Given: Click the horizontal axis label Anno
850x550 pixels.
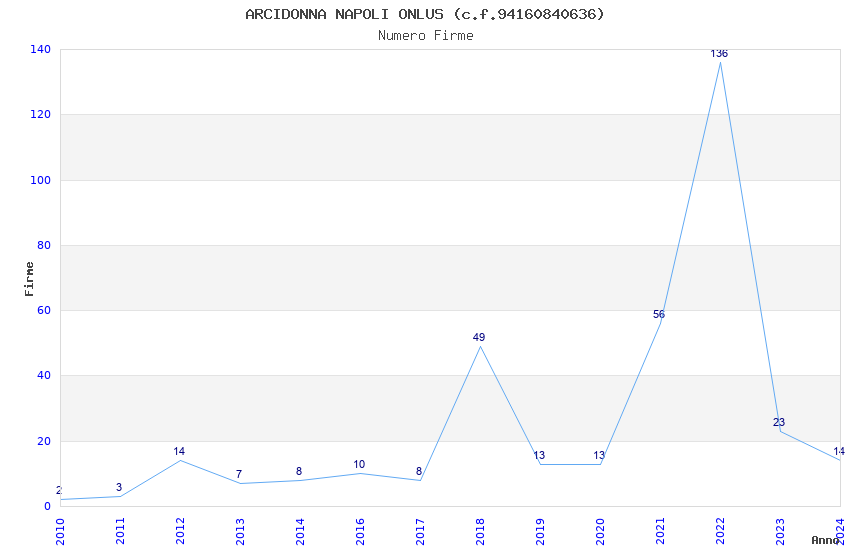Looking at the screenshot, I should (x=825, y=540).
